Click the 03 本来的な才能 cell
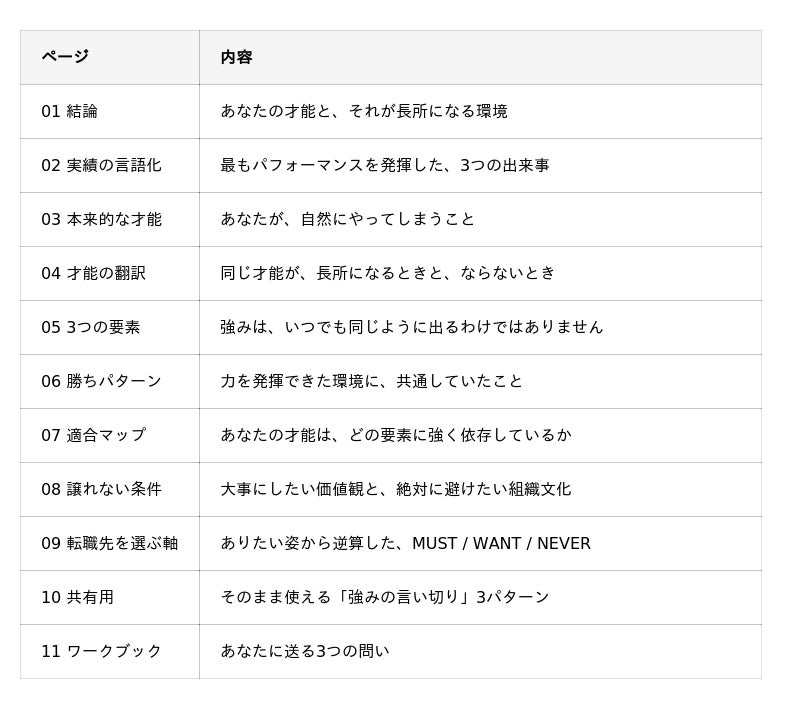 point(110,219)
